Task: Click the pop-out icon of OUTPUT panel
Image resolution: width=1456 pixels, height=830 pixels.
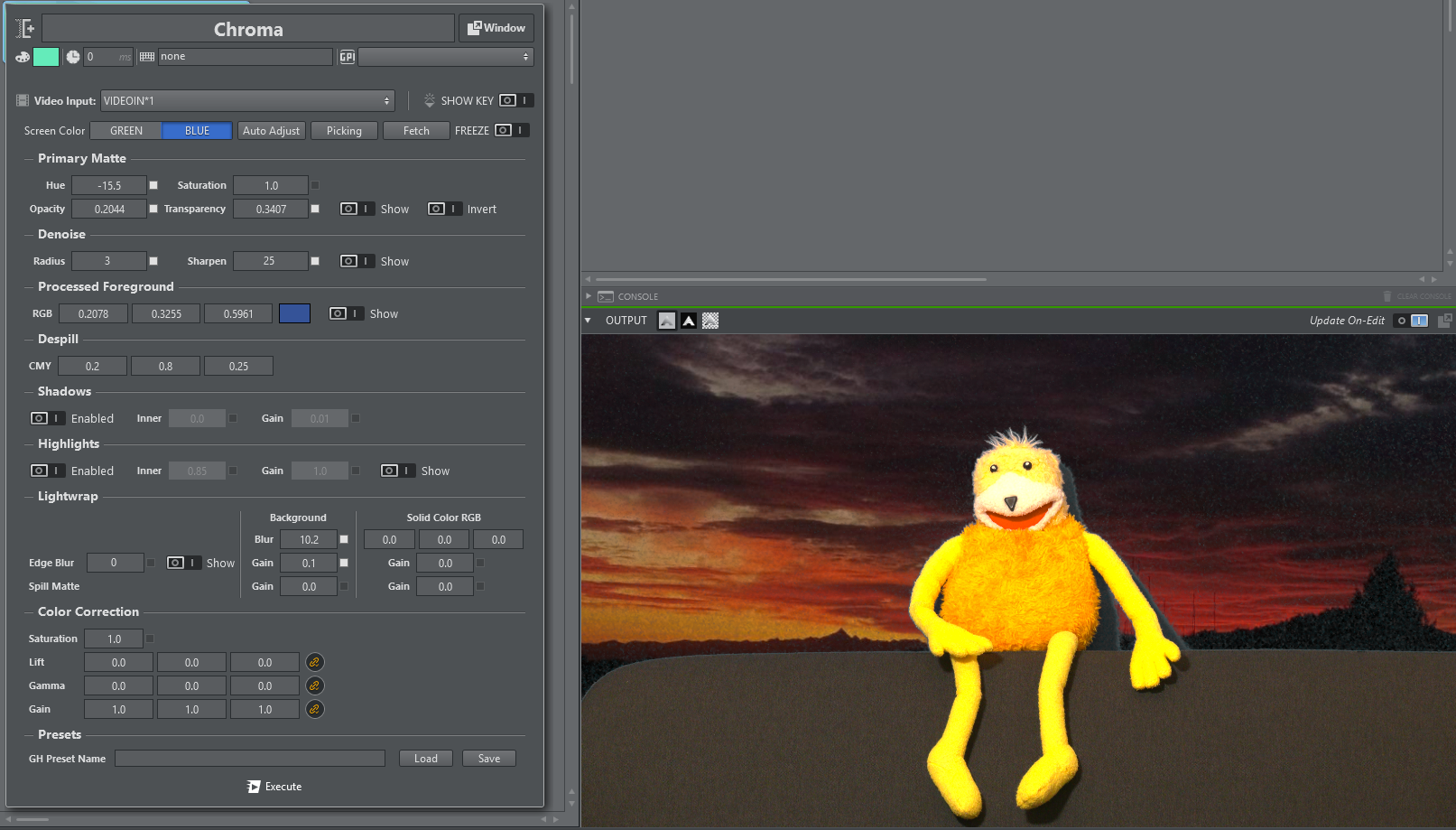Action: [x=1444, y=321]
